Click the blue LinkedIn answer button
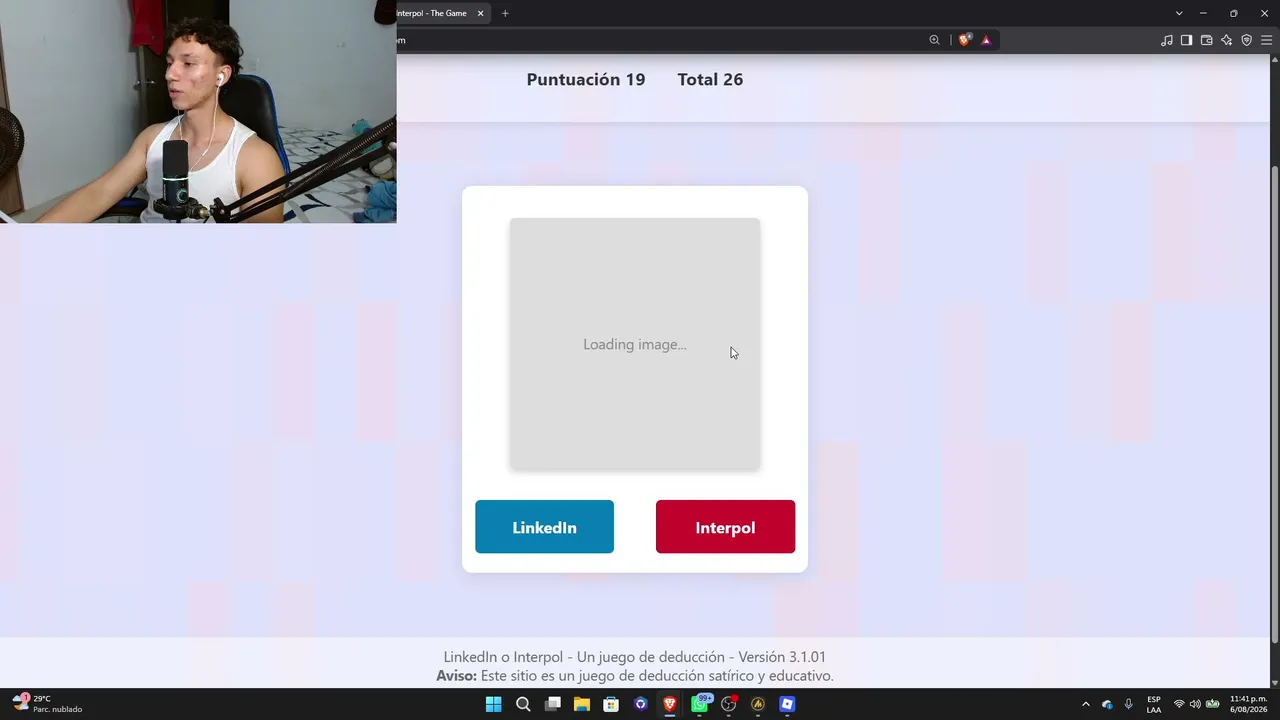The width and height of the screenshot is (1280, 720). (544, 527)
